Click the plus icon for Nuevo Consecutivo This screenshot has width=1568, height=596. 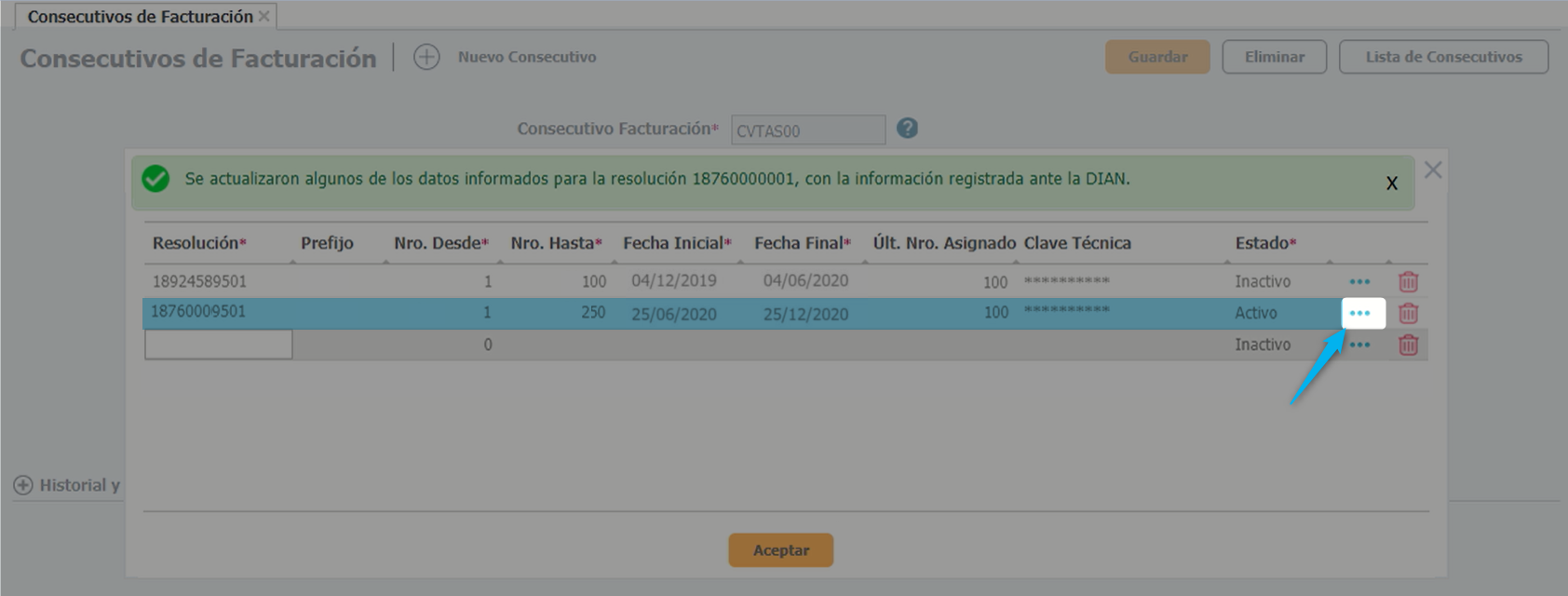pyautogui.click(x=426, y=57)
